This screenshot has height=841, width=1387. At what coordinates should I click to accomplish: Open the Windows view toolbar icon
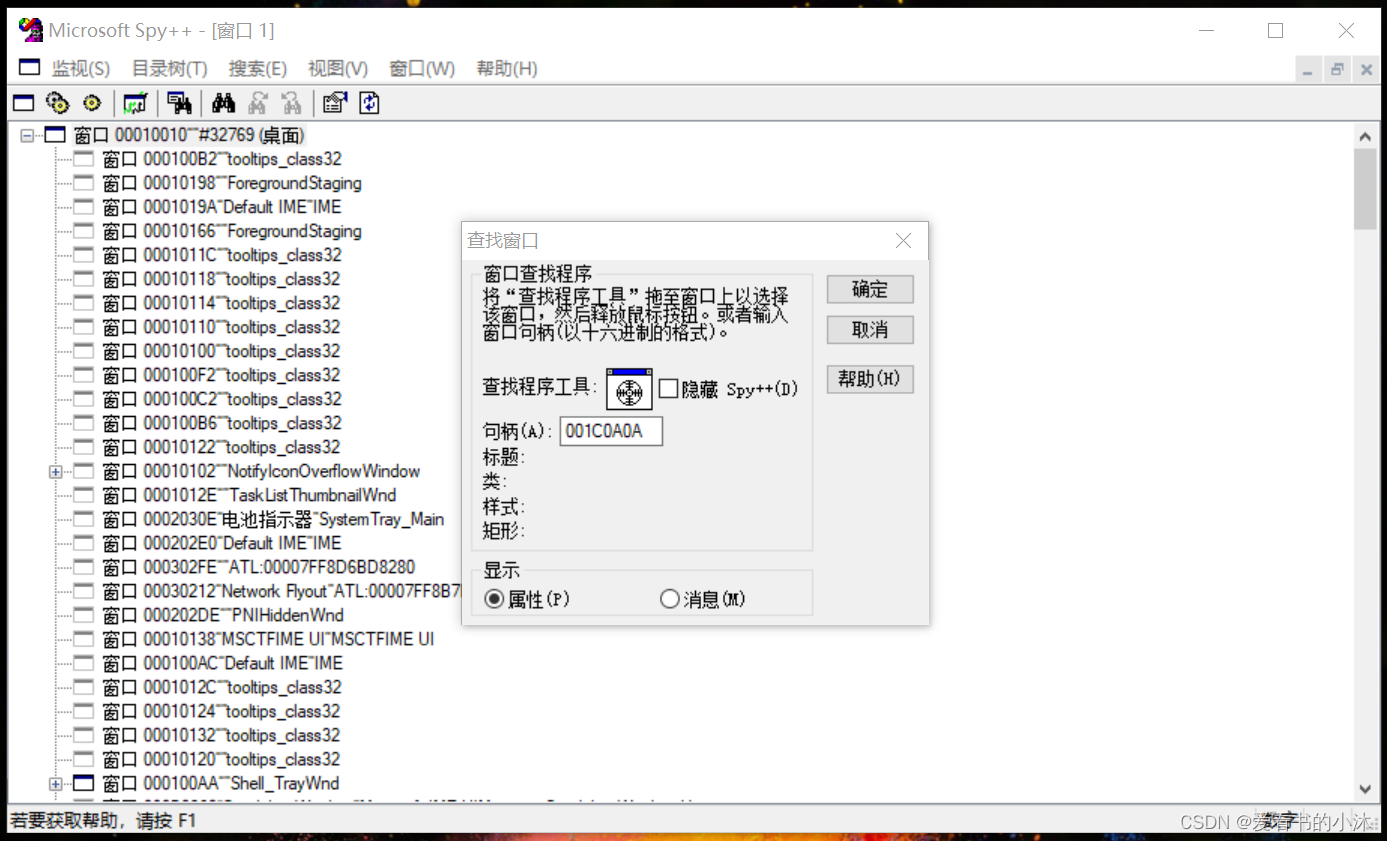(x=23, y=103)
